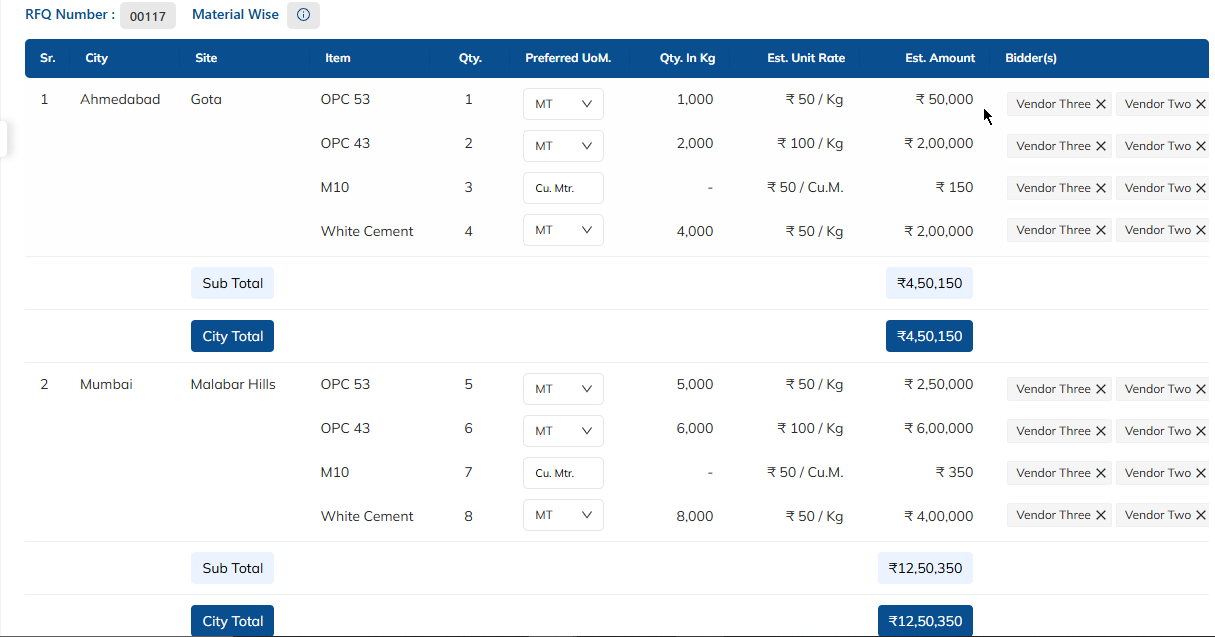Select the RFQ number 00117 badge

pos(148,16)
